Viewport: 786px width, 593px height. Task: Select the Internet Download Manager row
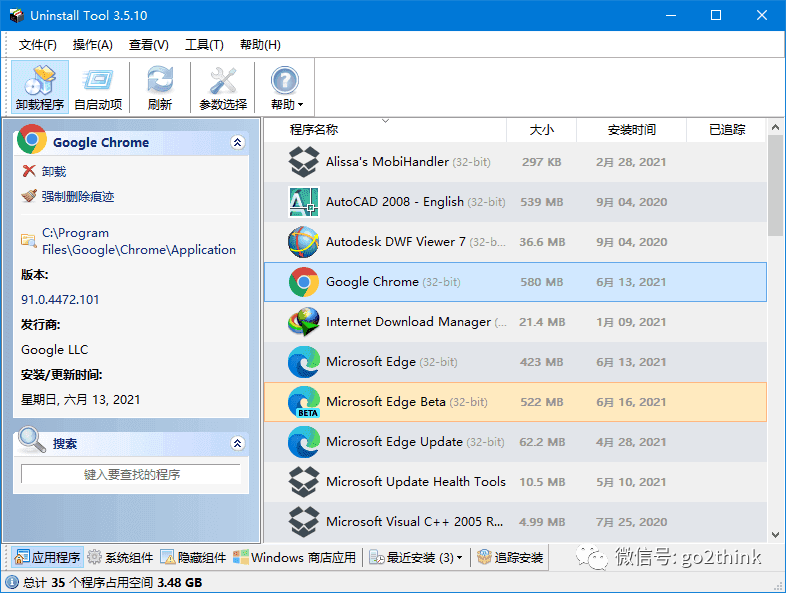(515, 322)
